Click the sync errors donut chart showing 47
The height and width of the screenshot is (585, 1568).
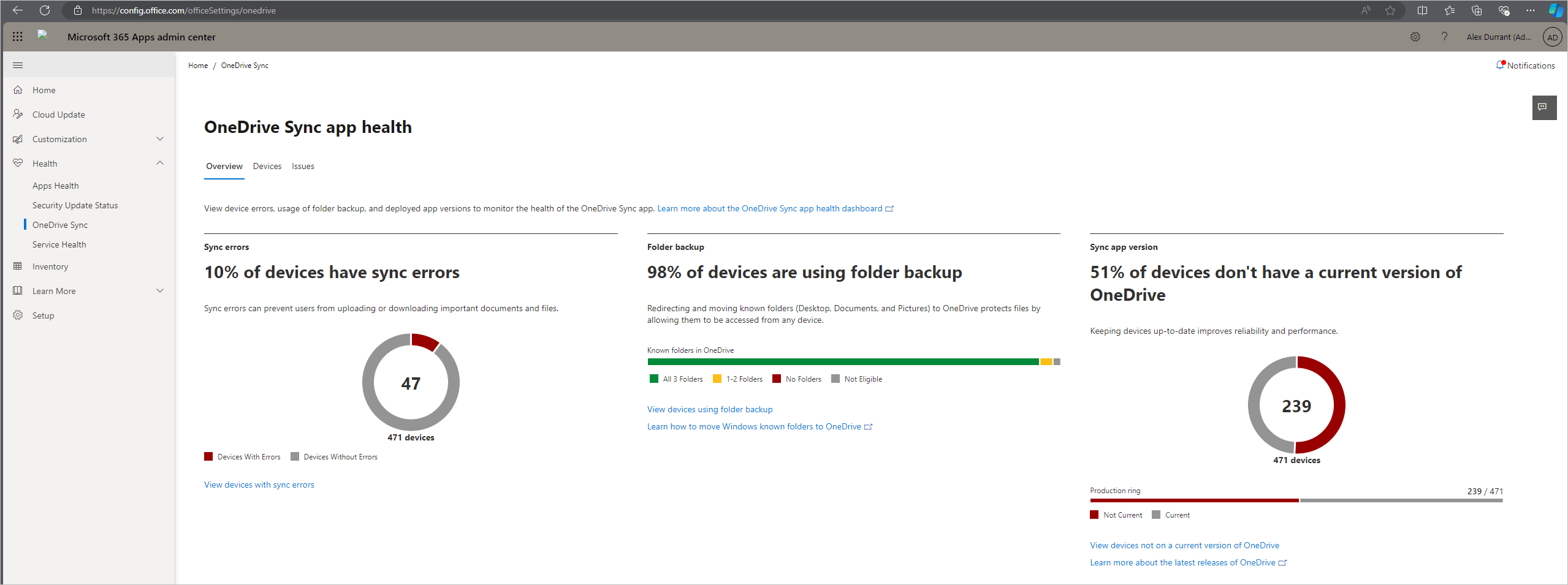click(411, 383)
